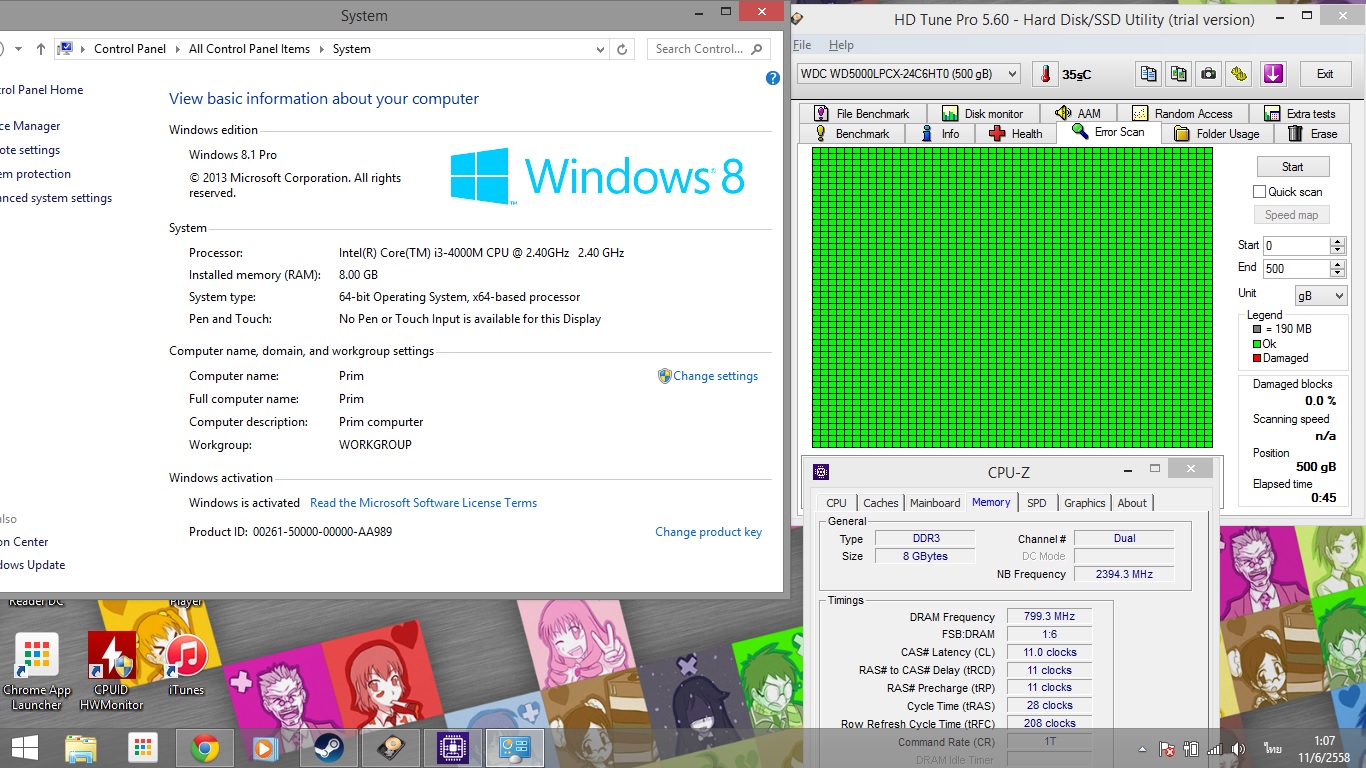1366x768 pixels.
Task: Open the Extra tests tab
Action: (x=1300, y=113)
